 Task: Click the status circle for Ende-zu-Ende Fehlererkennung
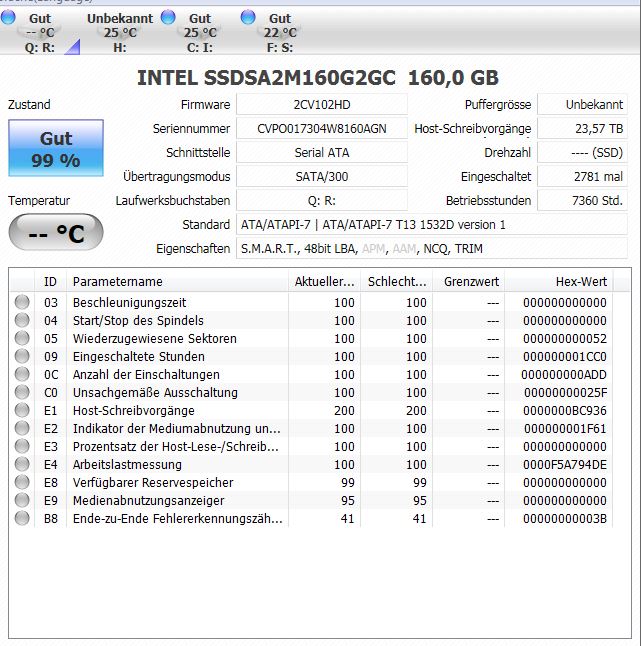pyautogui.click(x=22, y=518)
